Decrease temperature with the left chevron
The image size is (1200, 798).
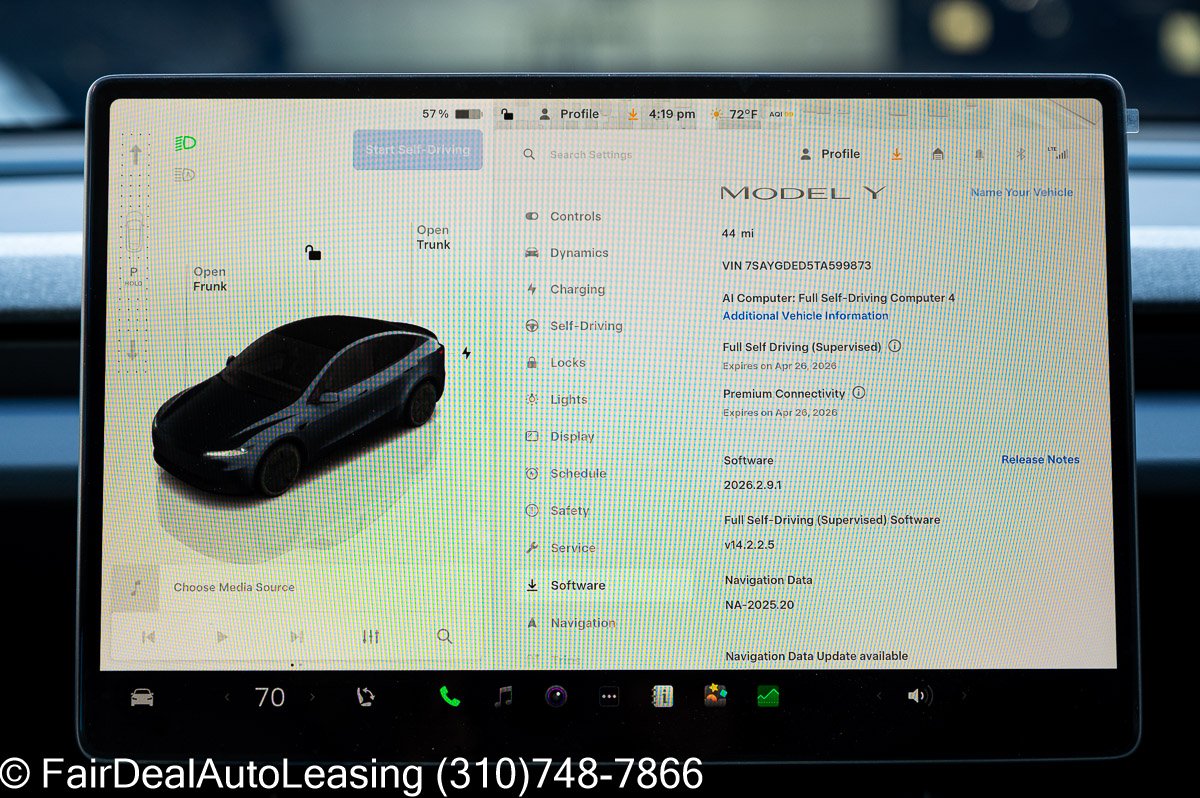(228, 696)
